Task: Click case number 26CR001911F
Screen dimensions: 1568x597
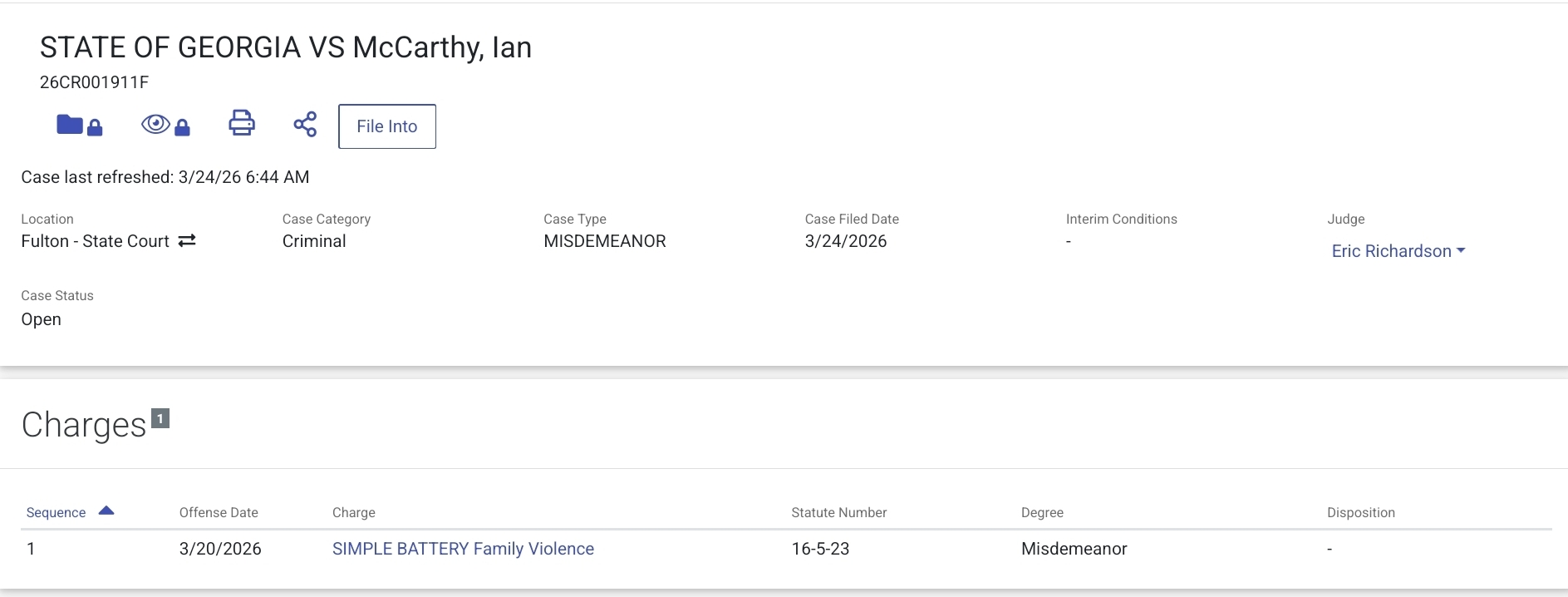Action: click(x=94, y=82)
